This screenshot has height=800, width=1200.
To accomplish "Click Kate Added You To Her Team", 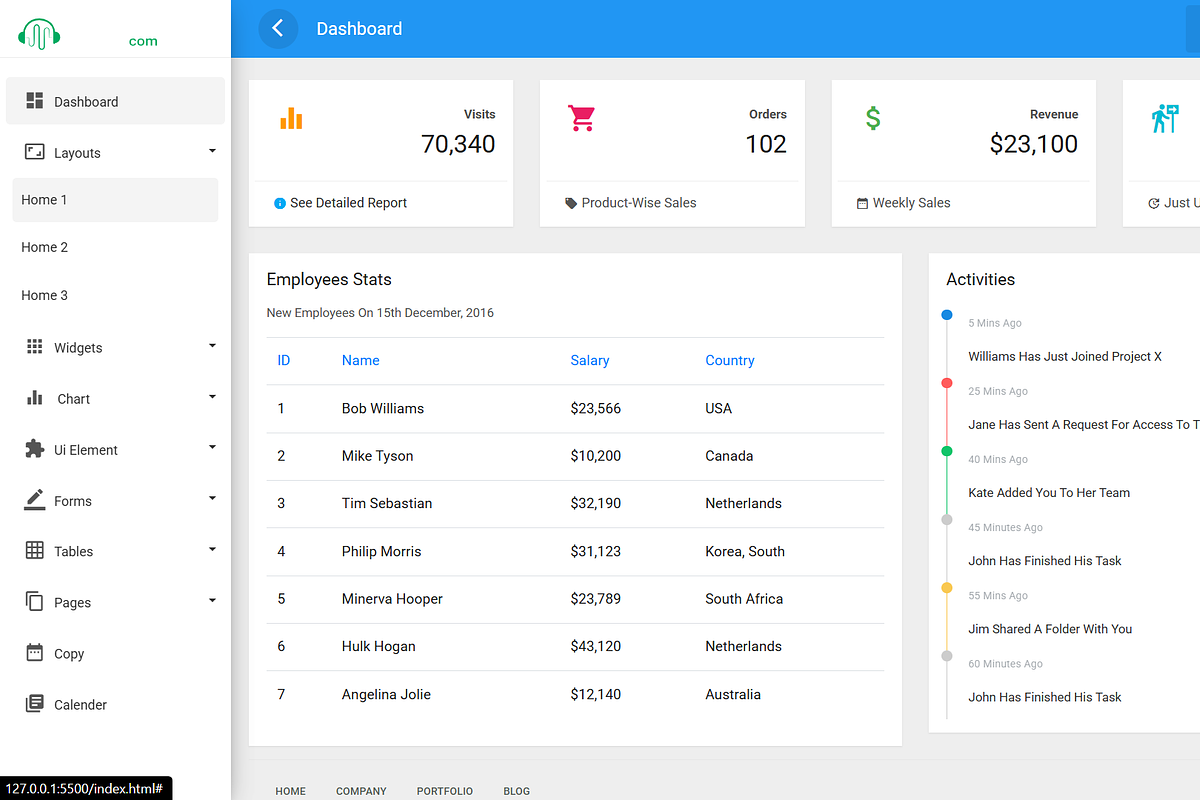I will tap(1049, 493).
